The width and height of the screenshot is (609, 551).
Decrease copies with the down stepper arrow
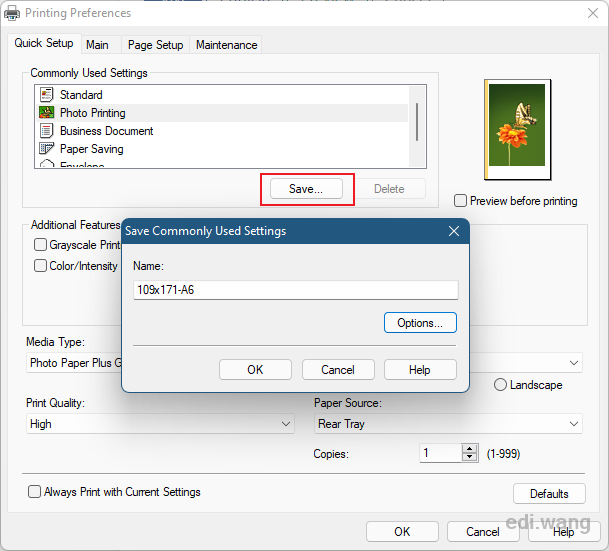pyautogui.click(x=470, y=457)
